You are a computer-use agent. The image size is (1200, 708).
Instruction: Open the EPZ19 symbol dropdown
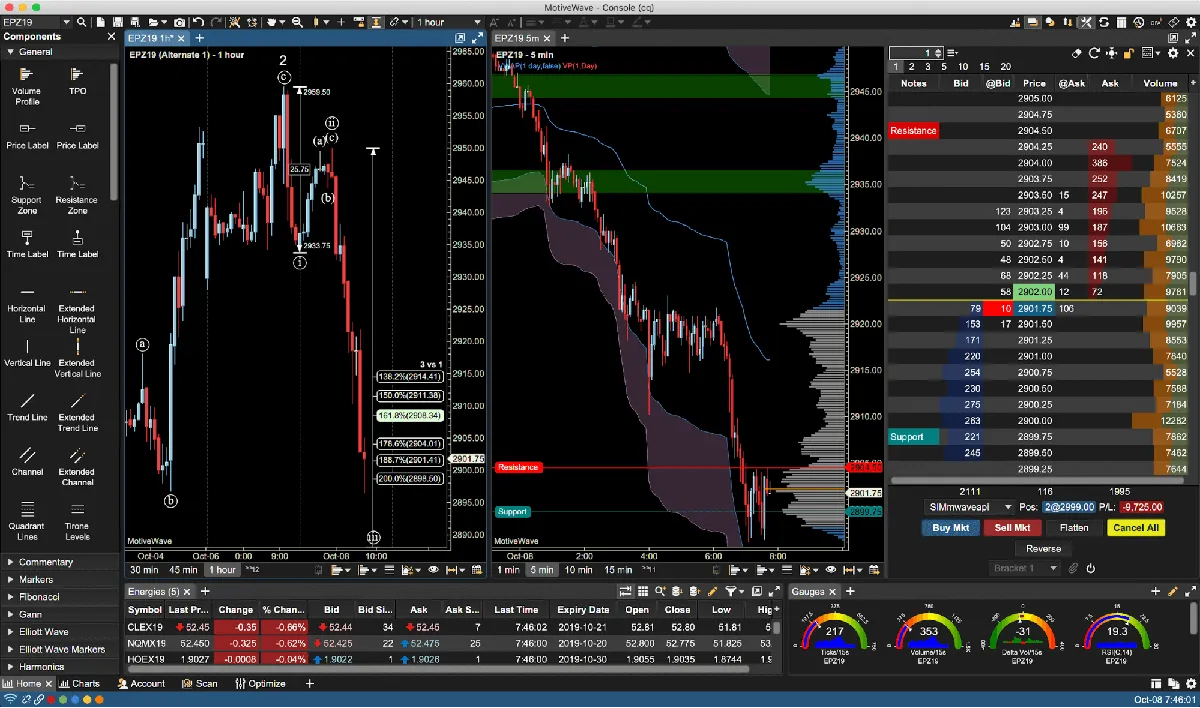coord(66,22)
